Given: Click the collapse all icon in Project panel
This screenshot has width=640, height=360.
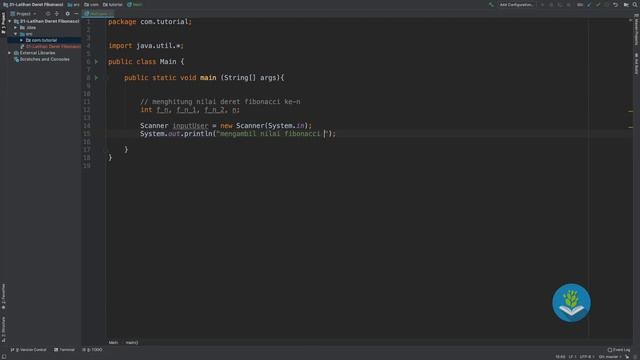Looking at the screenshot, I should (x=57, y=14).
